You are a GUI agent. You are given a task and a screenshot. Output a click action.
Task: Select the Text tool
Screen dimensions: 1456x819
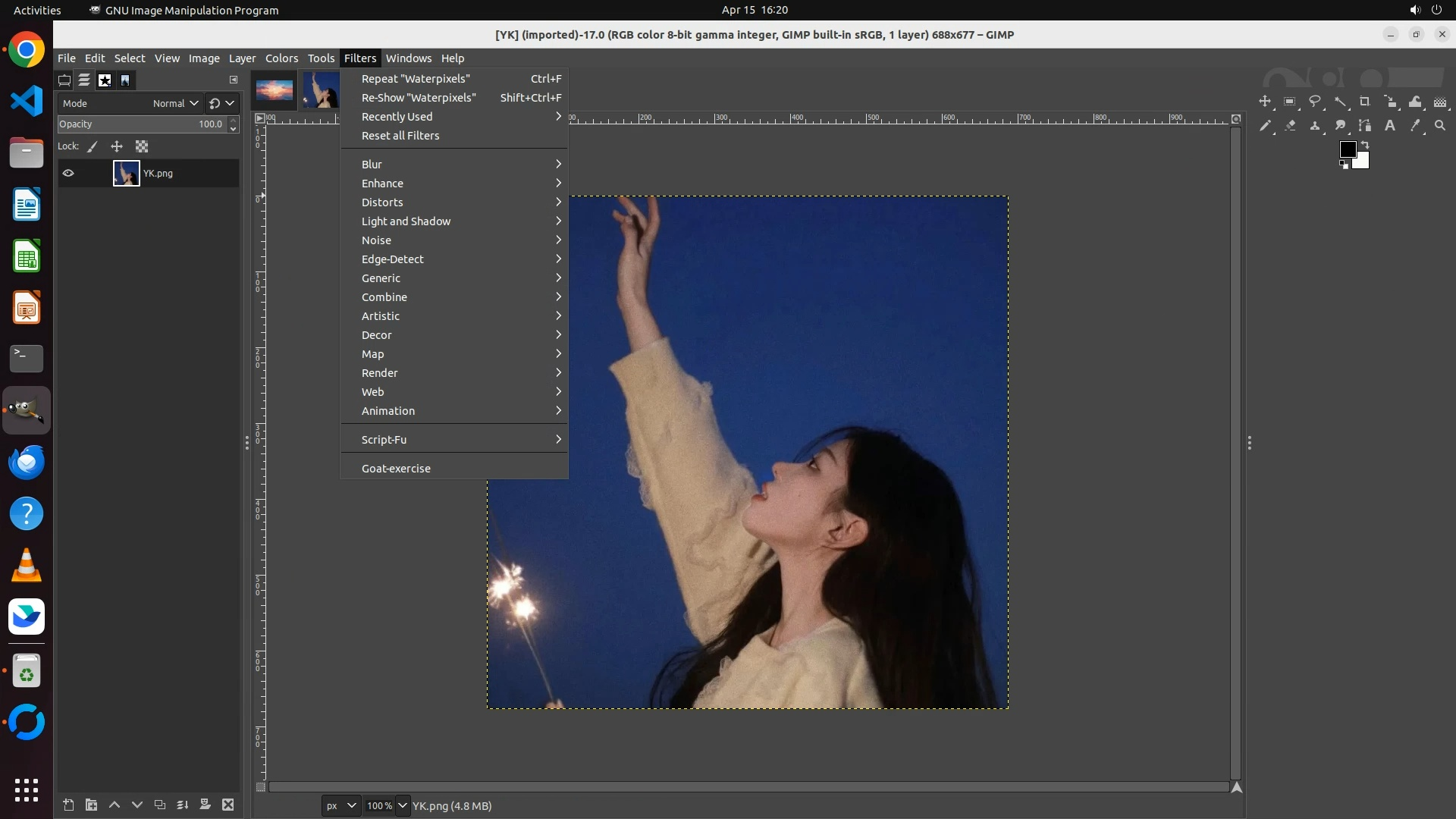1390,126
